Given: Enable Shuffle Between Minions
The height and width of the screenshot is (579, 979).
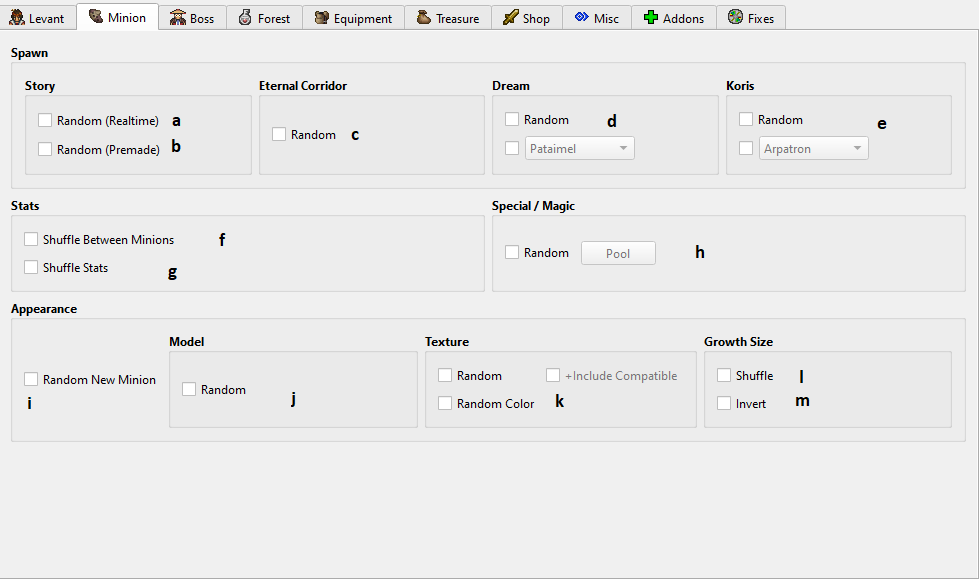Looking at the screenshot, I should [31, 239].
